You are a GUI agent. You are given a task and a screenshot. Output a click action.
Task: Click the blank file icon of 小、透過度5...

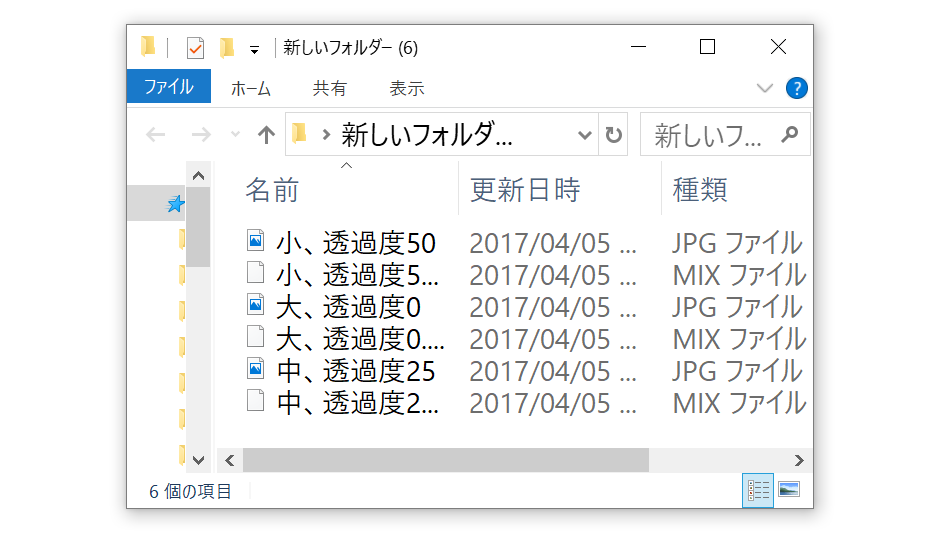click(256, 272)
